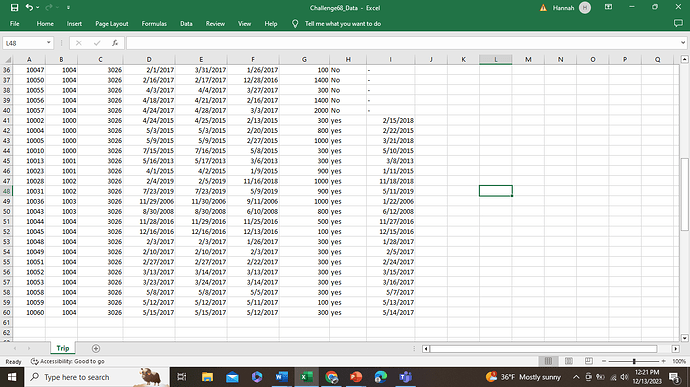This screenshot has width=690, height=387.
Task: Open the Comments speech bubble icon
Action: (x=678, y=23)
